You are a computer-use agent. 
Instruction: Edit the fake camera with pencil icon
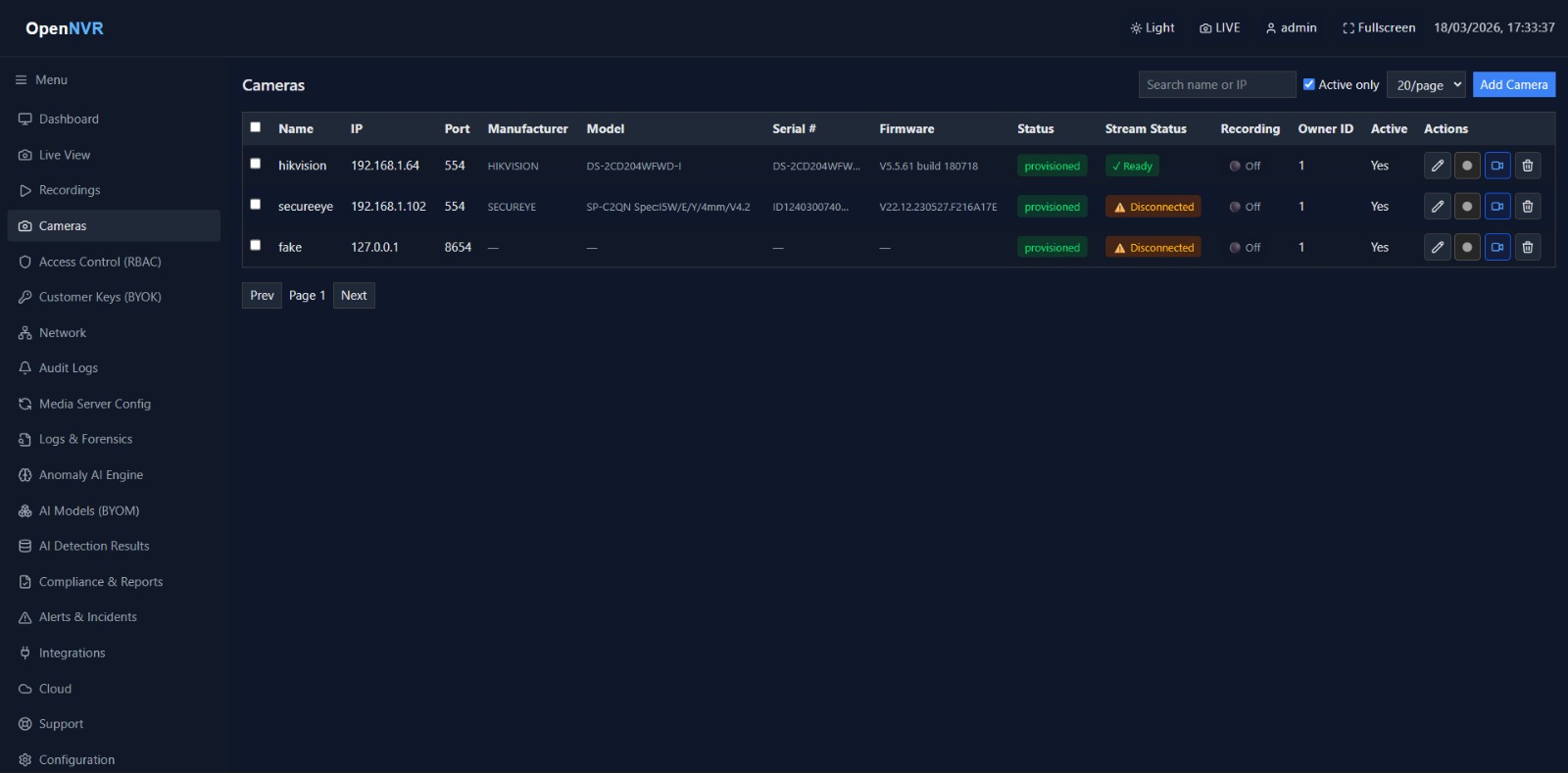[x=1437, y=247]
